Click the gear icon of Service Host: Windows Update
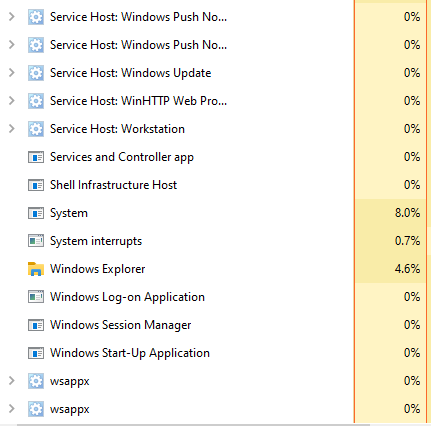The width and height of the screenshot is (431, 426). click(x=36, y=73)
